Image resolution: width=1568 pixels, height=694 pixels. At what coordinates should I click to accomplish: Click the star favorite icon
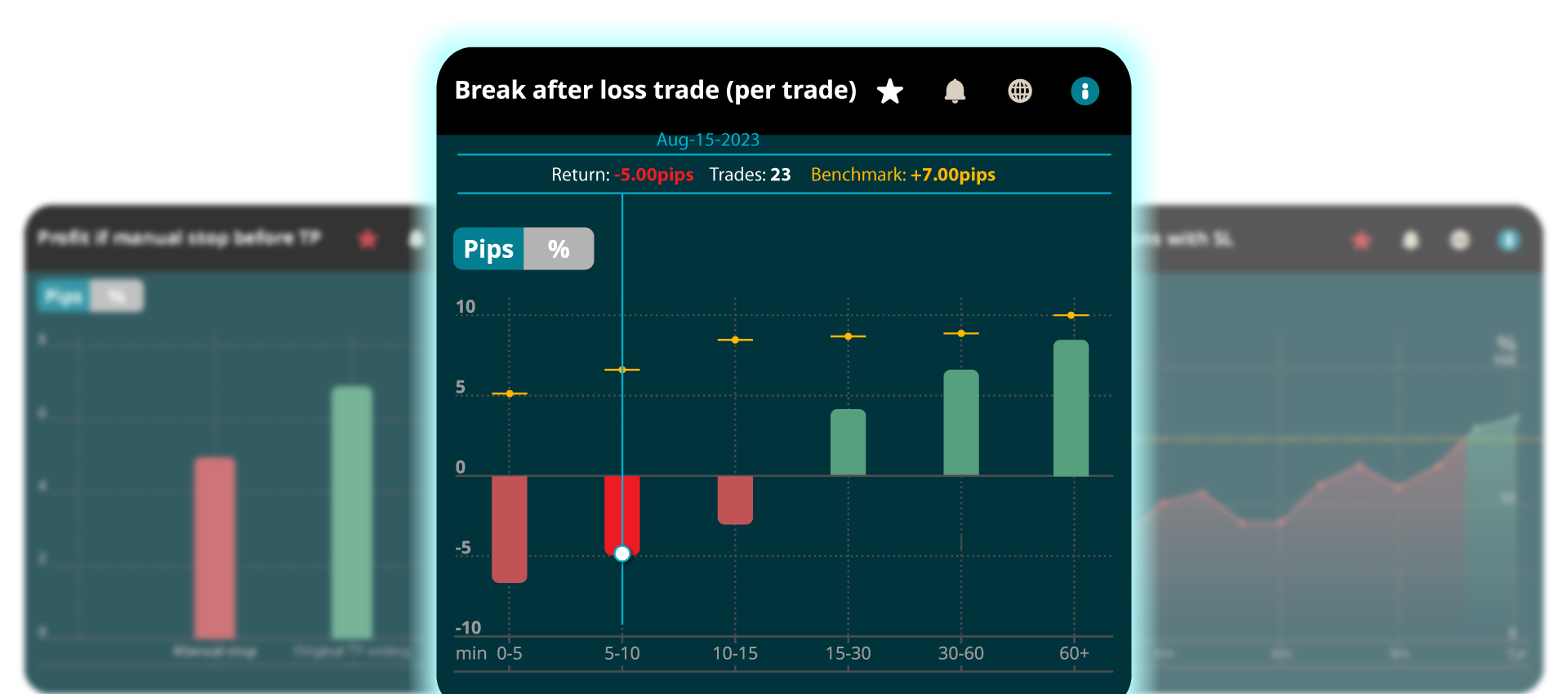[890, 91]
